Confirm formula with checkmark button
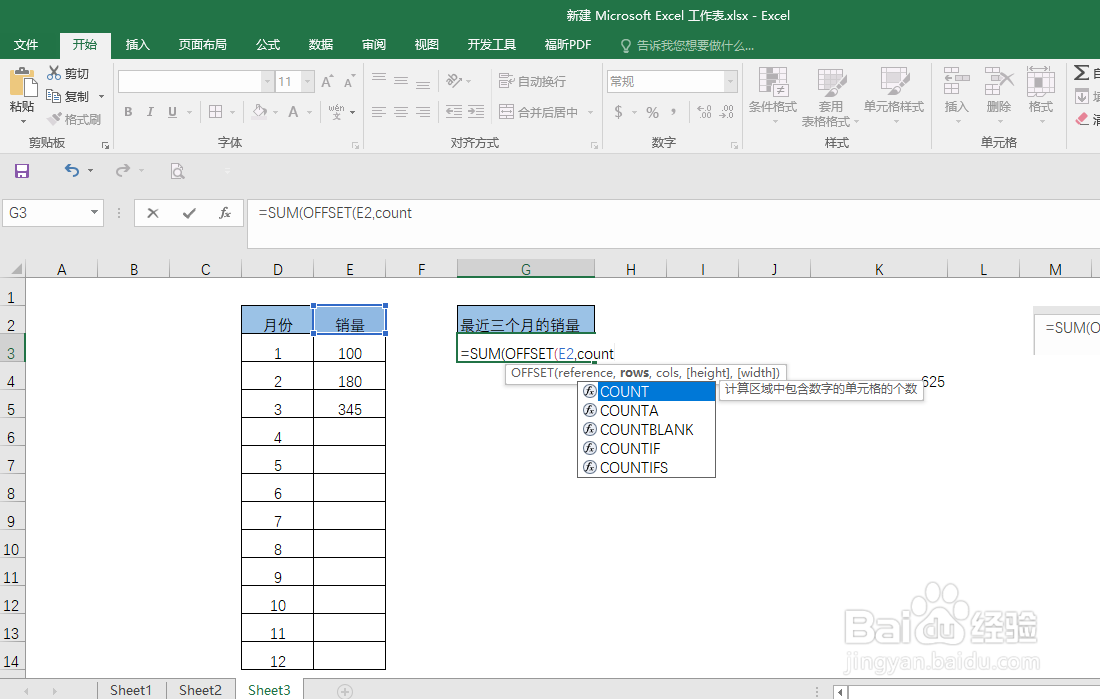The height and width of the screenshot is (699, 1100). [x=189, y=213]
